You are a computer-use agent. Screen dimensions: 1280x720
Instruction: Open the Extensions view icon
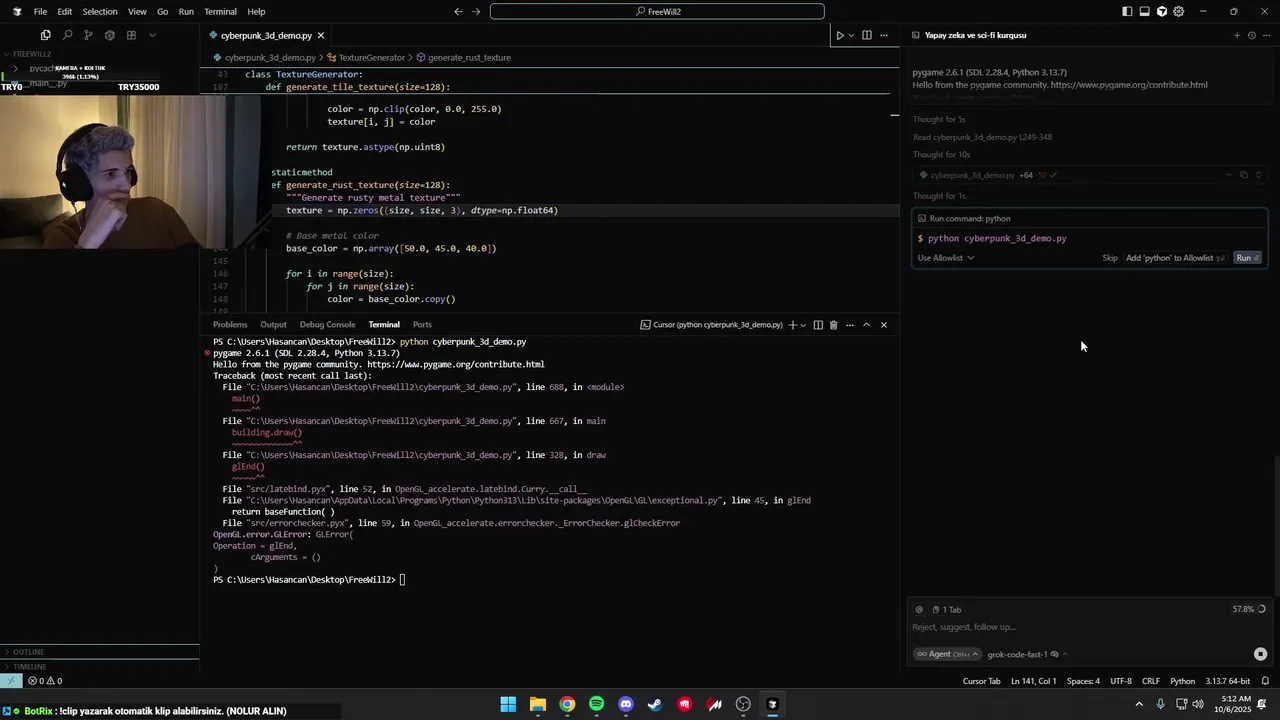tap(131, 35)
